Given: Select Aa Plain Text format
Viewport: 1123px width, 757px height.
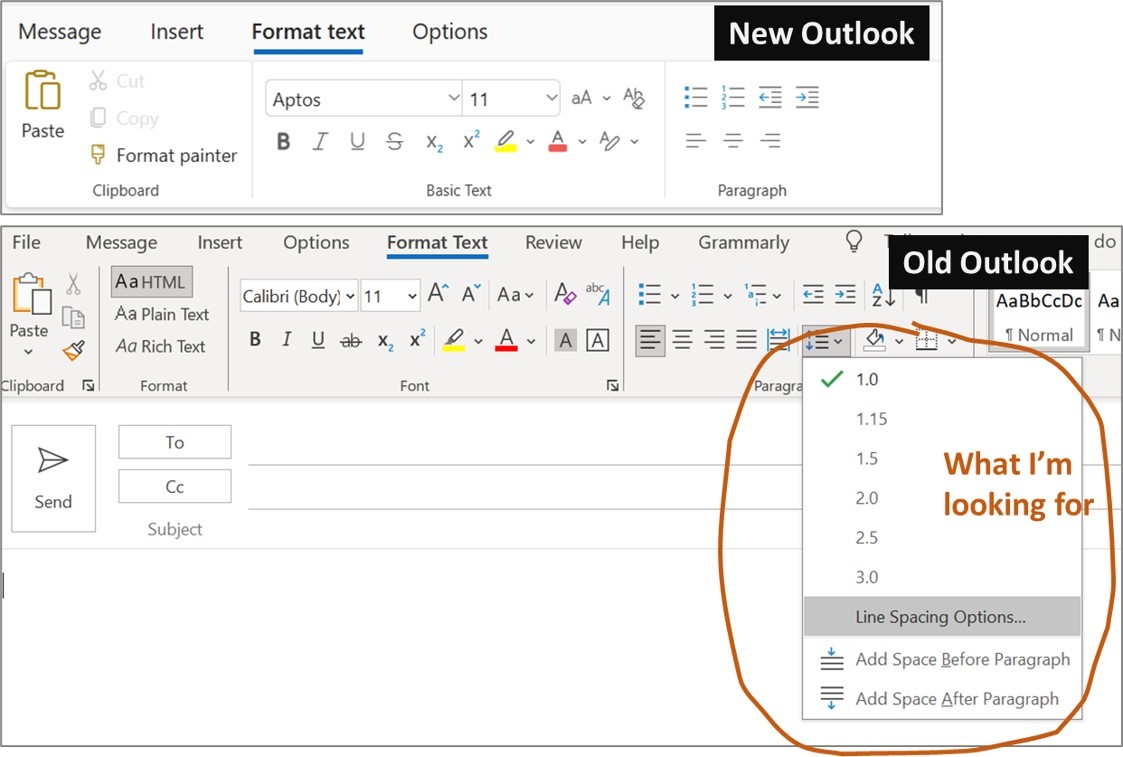Looking at the screenshot, I should coord(162,314).
